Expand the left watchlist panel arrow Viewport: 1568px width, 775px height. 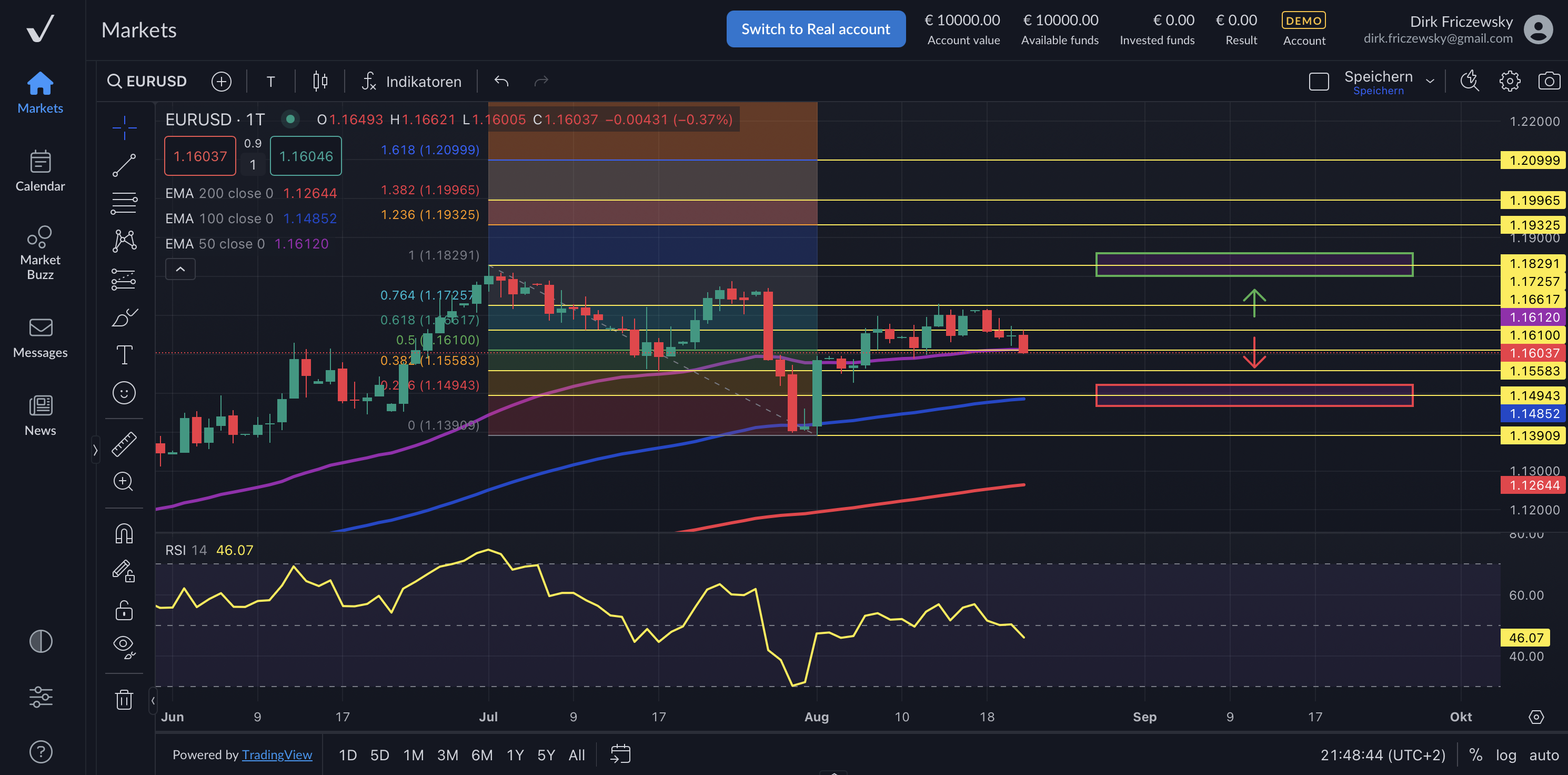point(96,450)
